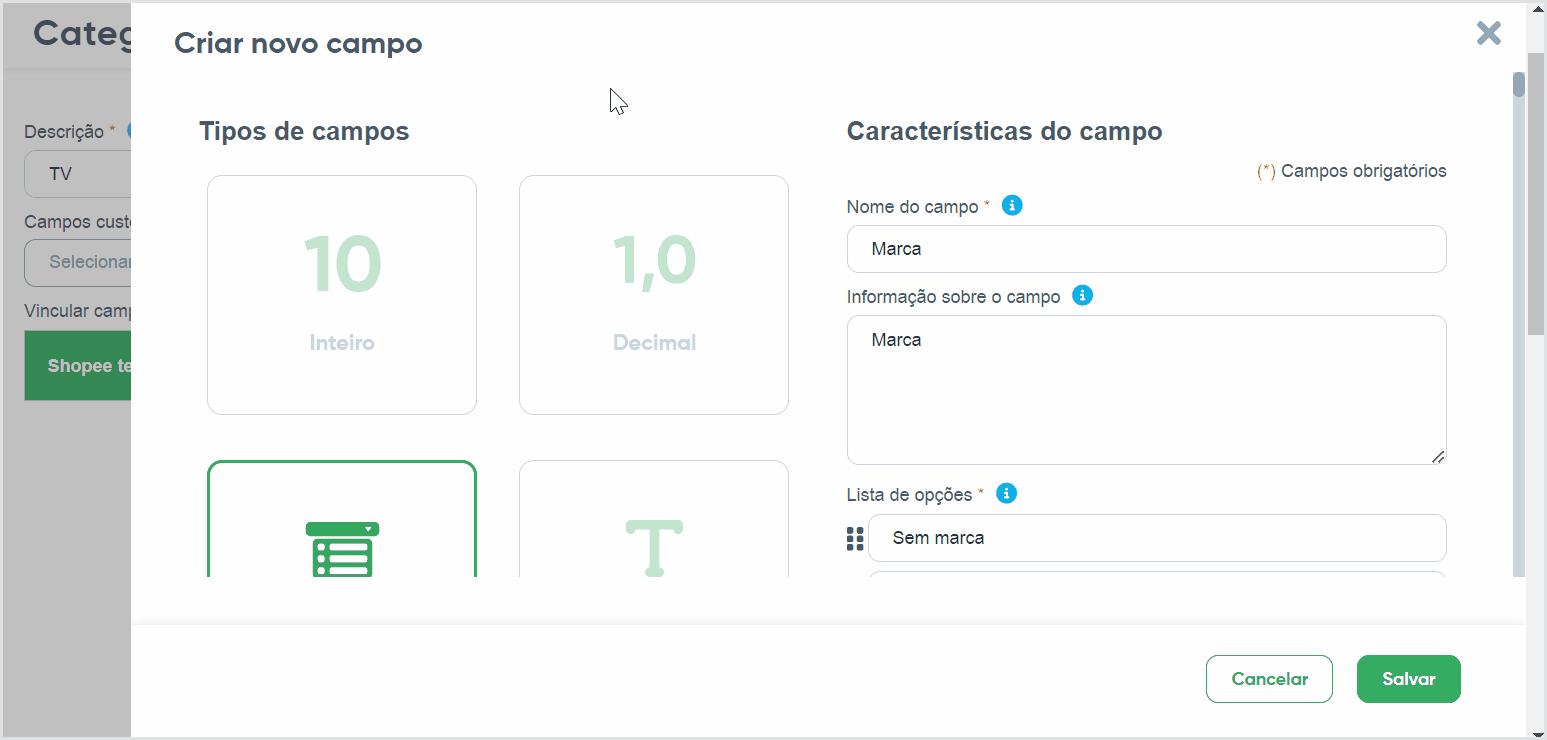Image resolution: width=1547 pixels, height=740 pixels.
Task: Click the second option field below Sem marca
Action: click(x=1157, y=575)
